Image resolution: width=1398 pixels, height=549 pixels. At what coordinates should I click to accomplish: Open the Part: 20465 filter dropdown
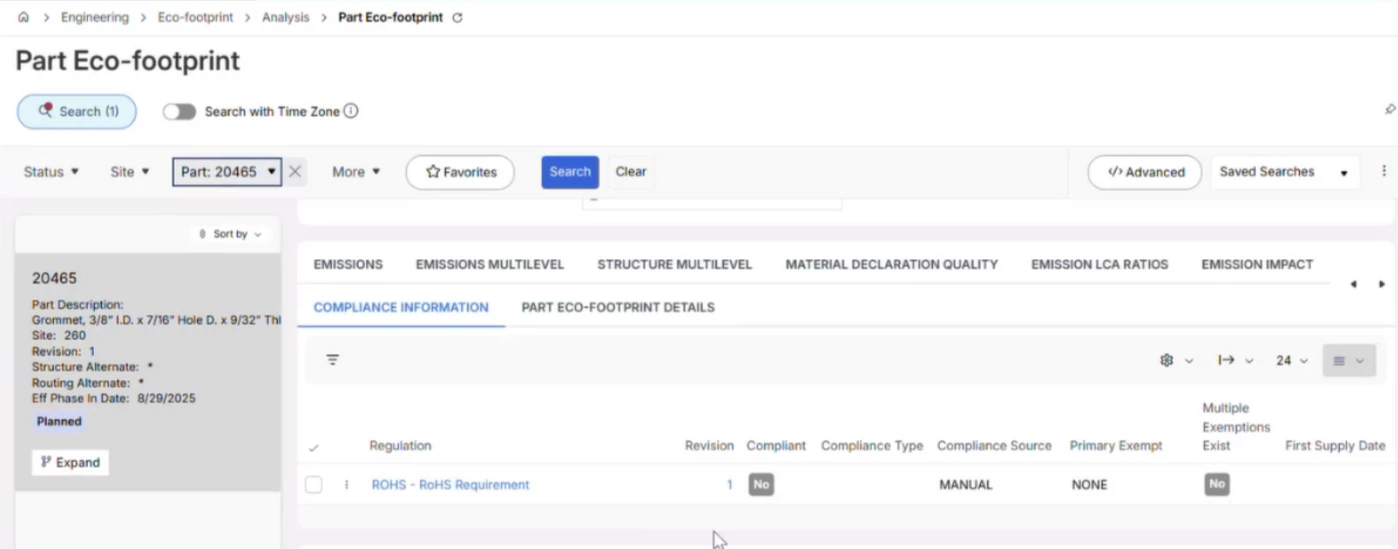click(227, 172)
